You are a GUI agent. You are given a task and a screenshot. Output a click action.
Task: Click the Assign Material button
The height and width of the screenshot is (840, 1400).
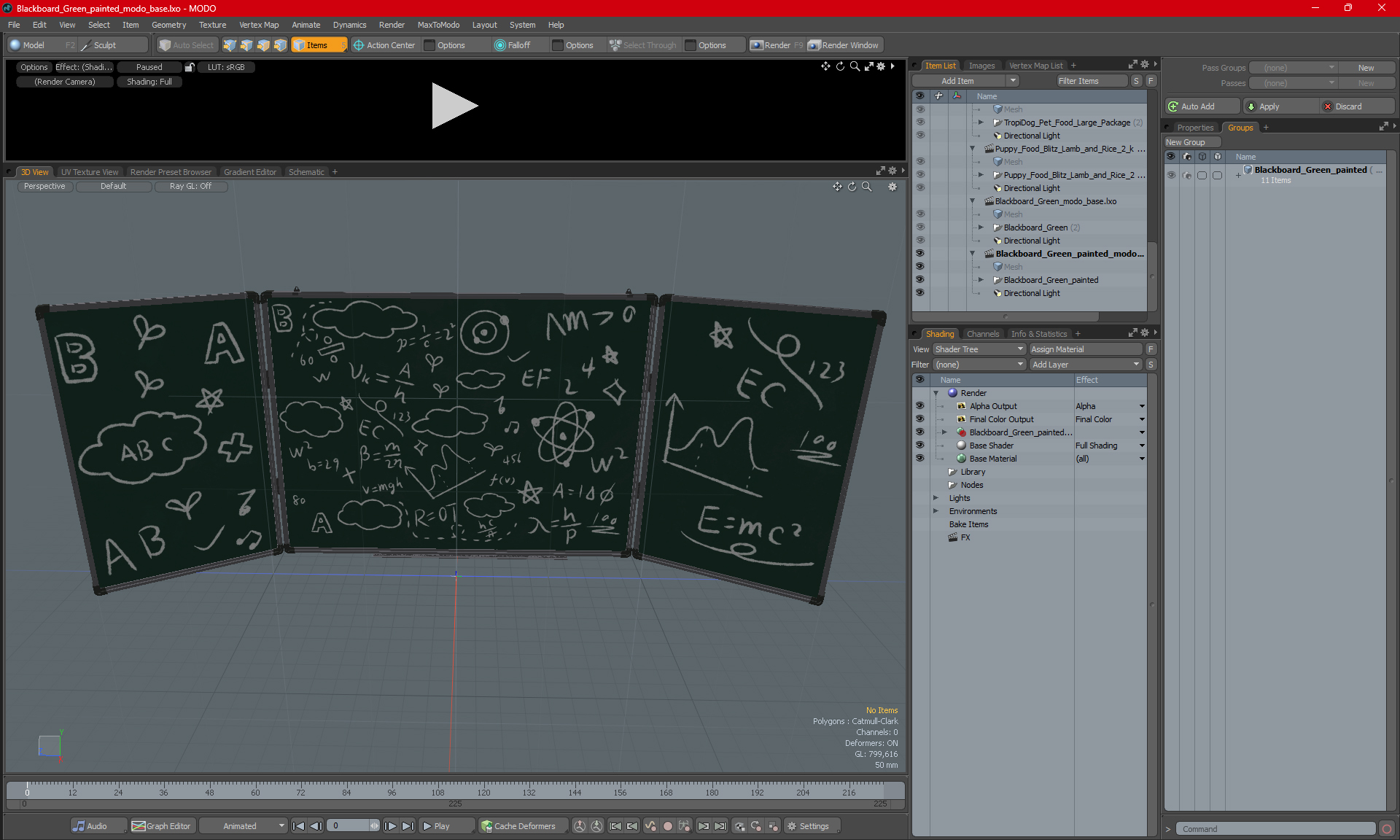(x=1085, y=349)
